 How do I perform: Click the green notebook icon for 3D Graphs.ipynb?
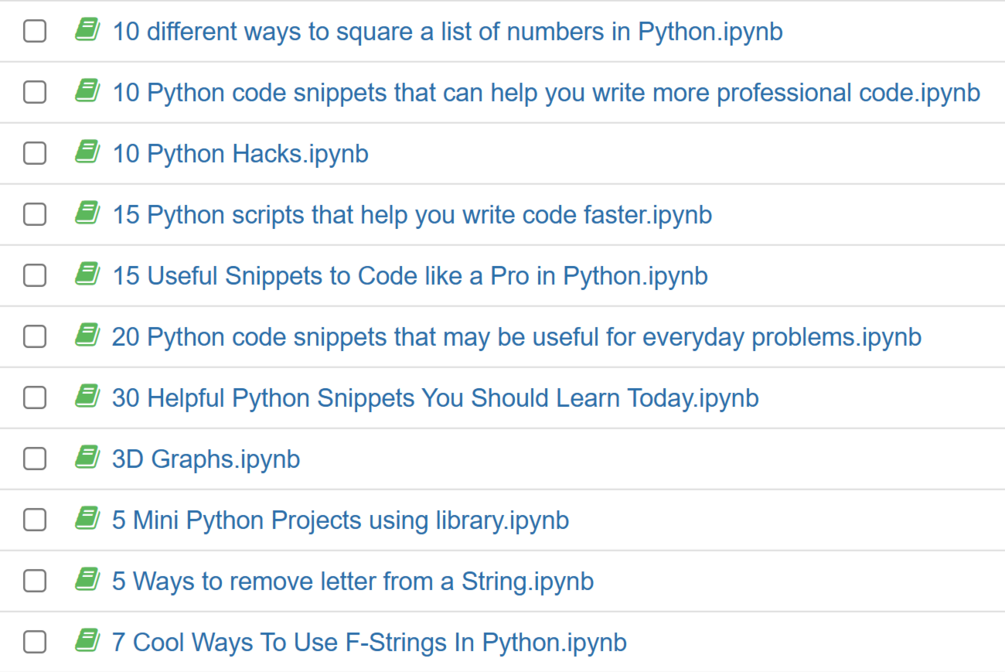coord(87,458)
